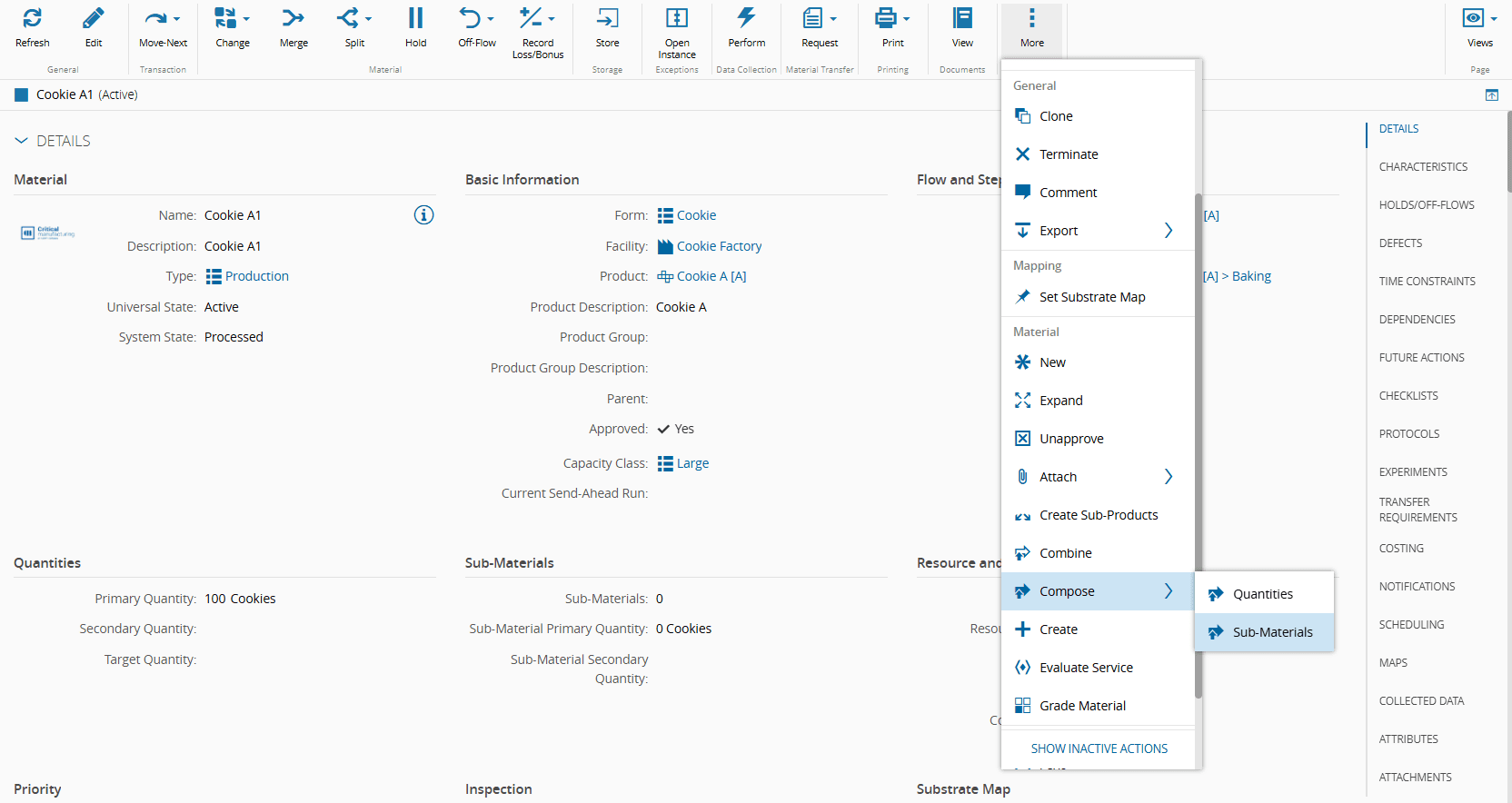The width and height of the screenshot is (1512, 803).
Task: Click the More menu vertical scrollbar
Action: coord(1199,445)
